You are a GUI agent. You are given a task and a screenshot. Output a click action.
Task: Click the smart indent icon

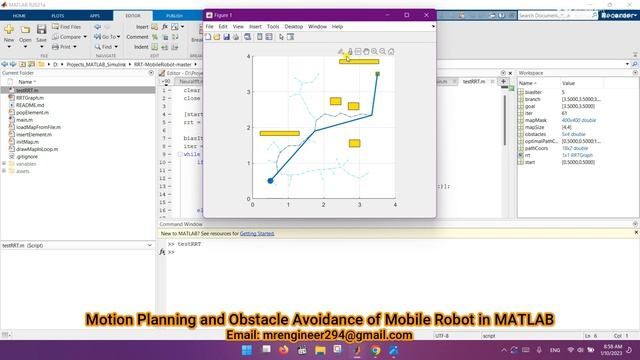155,47
